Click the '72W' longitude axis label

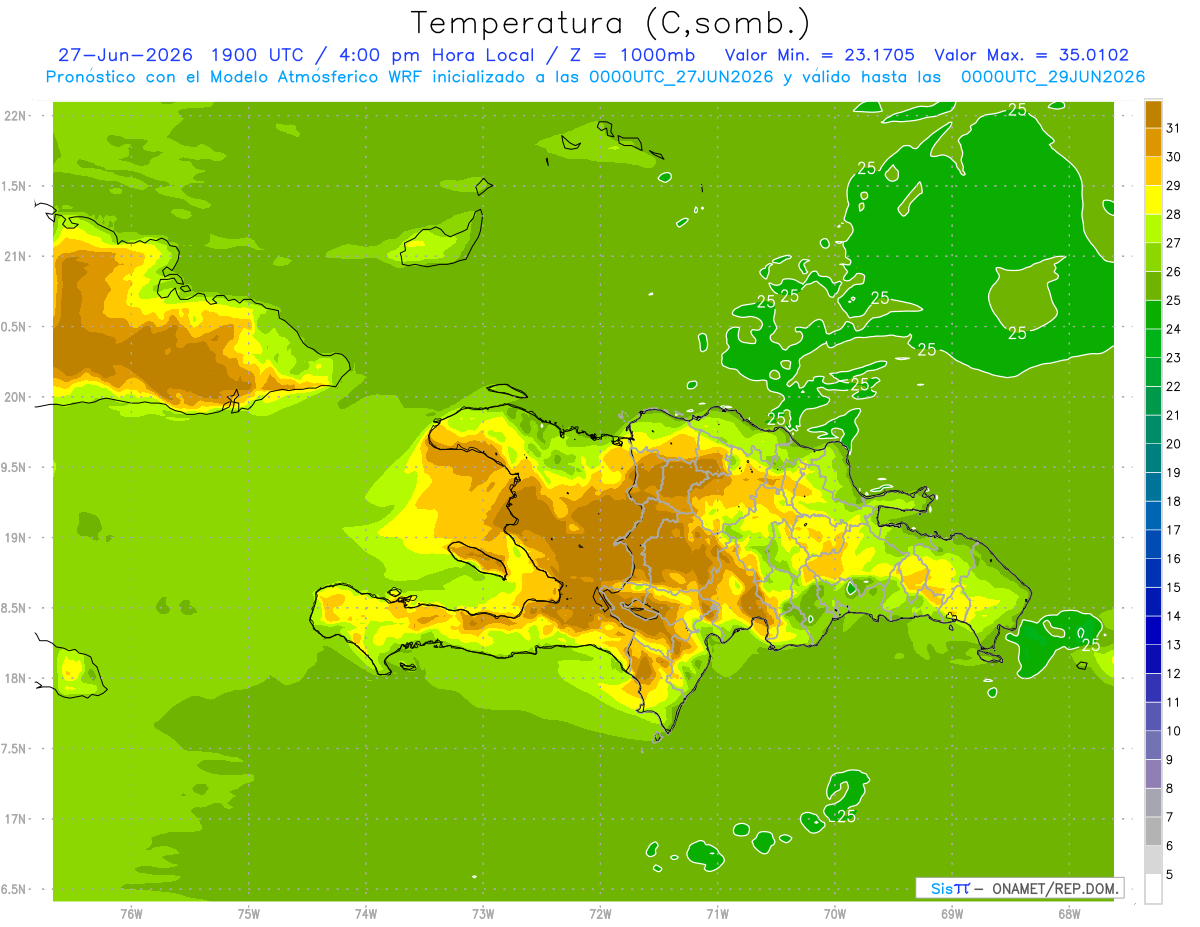coord(600,914)
